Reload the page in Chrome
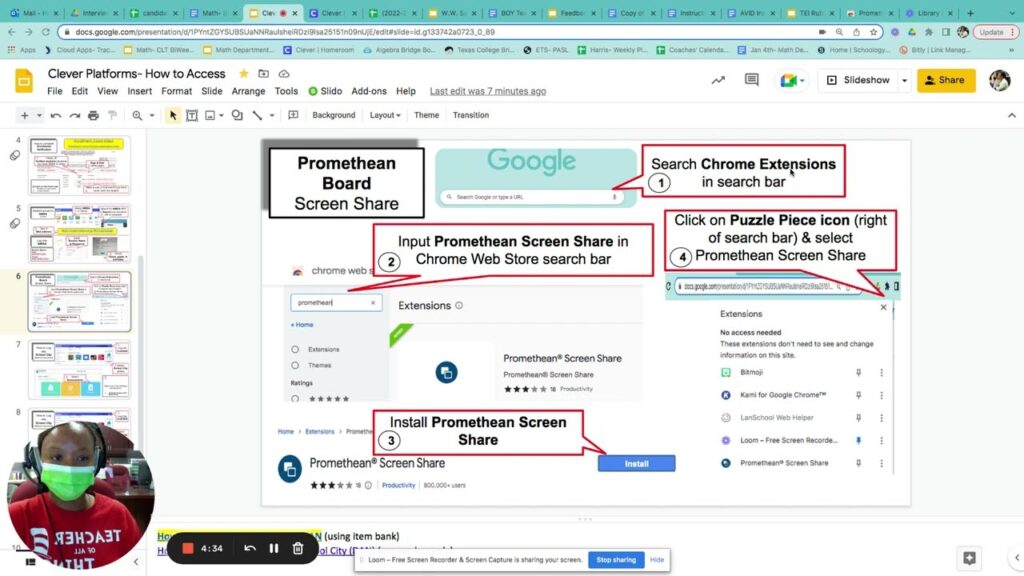Image resolution: width=1024 pixels, height=576 pixels. coord(46,32)
